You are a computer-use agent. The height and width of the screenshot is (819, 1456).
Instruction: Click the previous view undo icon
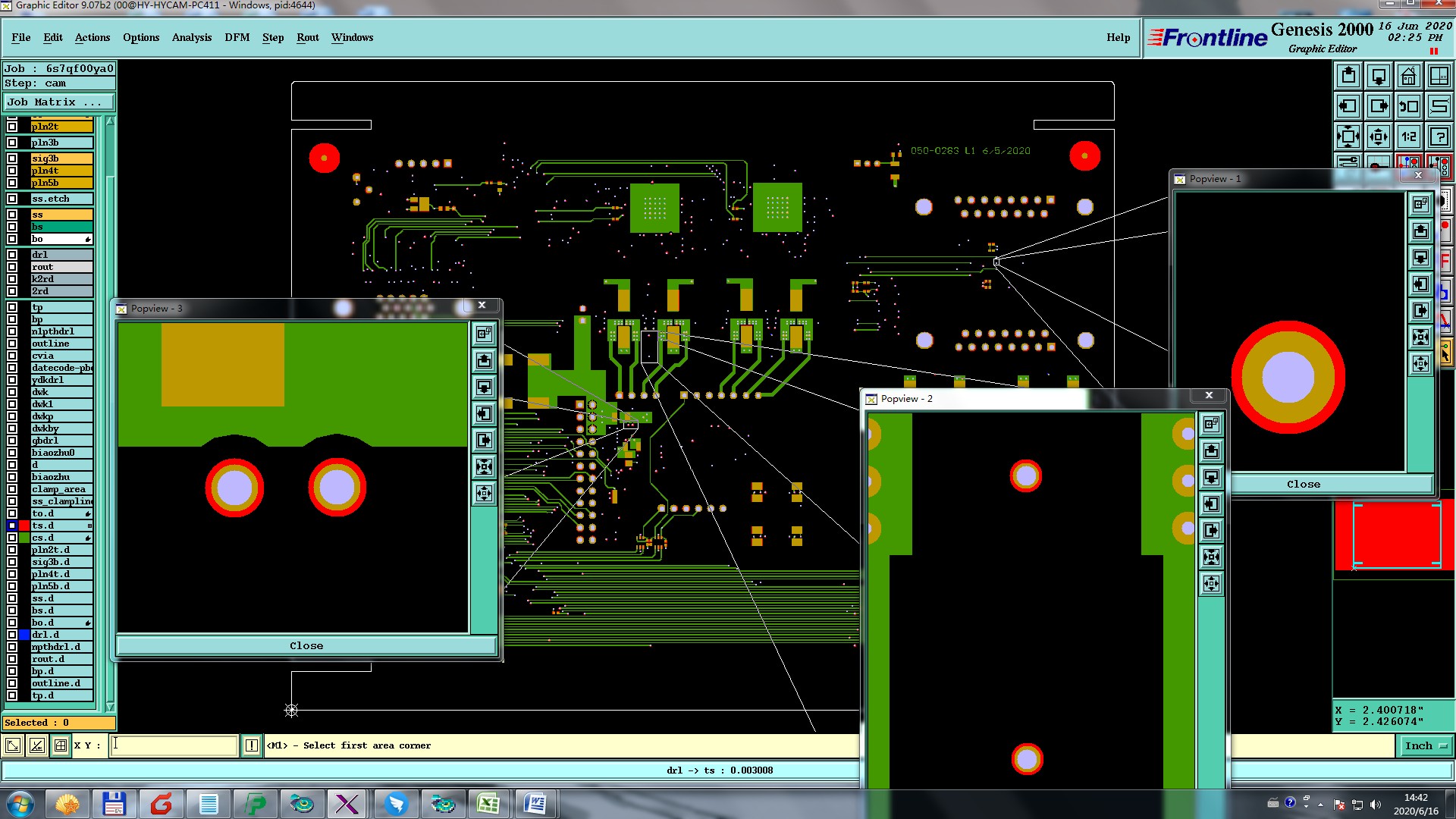pos(1408,106)
